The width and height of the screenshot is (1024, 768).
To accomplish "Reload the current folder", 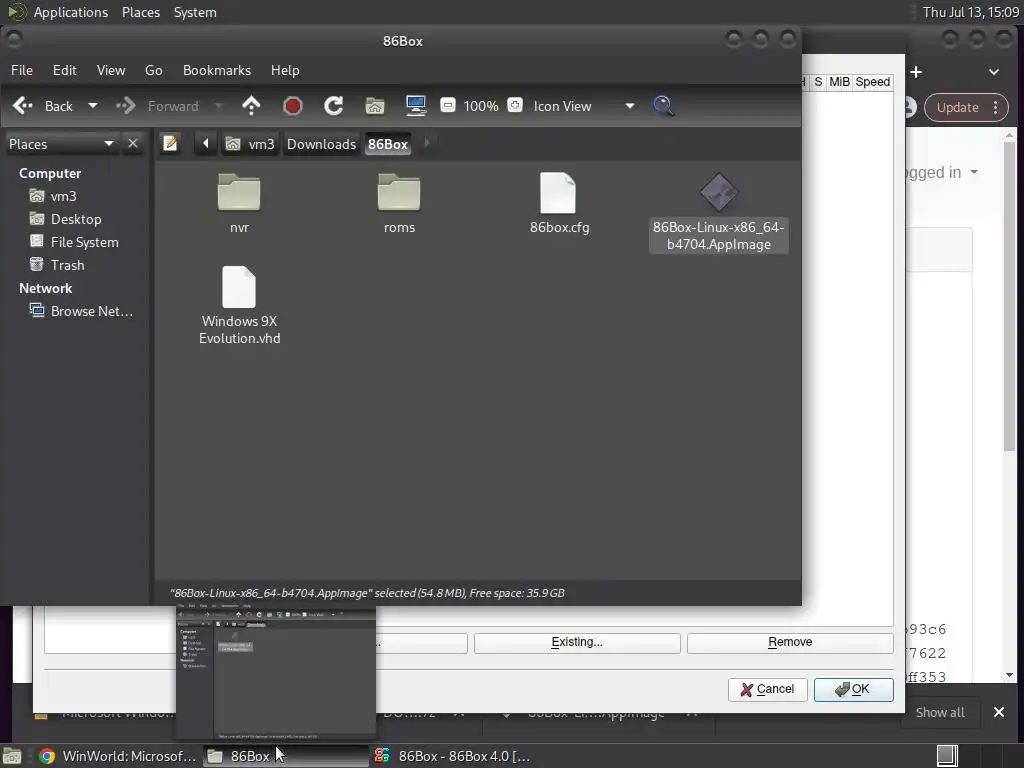I will (334, 106).
